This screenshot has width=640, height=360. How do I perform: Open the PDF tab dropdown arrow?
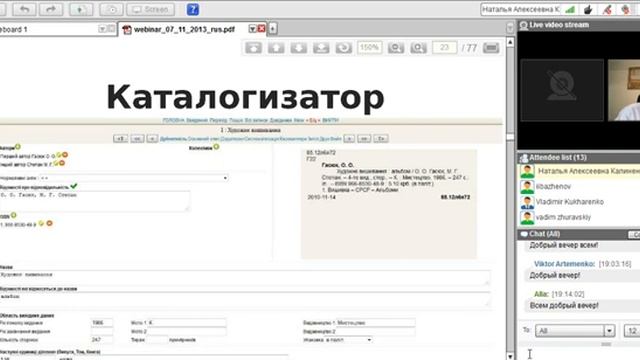coord(253,29)
